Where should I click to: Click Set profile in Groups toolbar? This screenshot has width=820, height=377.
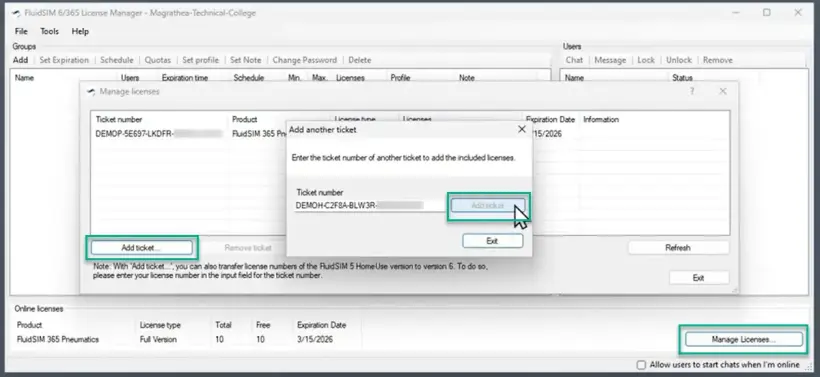tap(200, 60)
